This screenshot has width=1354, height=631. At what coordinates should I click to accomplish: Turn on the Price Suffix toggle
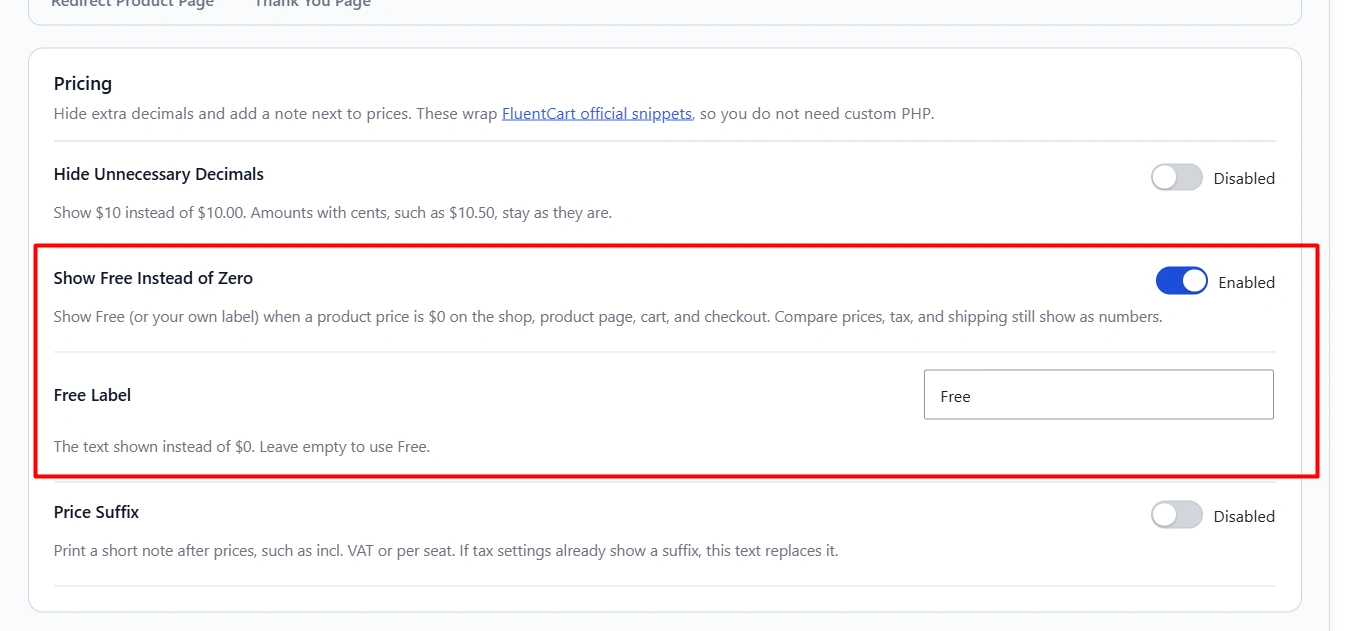1176,516
